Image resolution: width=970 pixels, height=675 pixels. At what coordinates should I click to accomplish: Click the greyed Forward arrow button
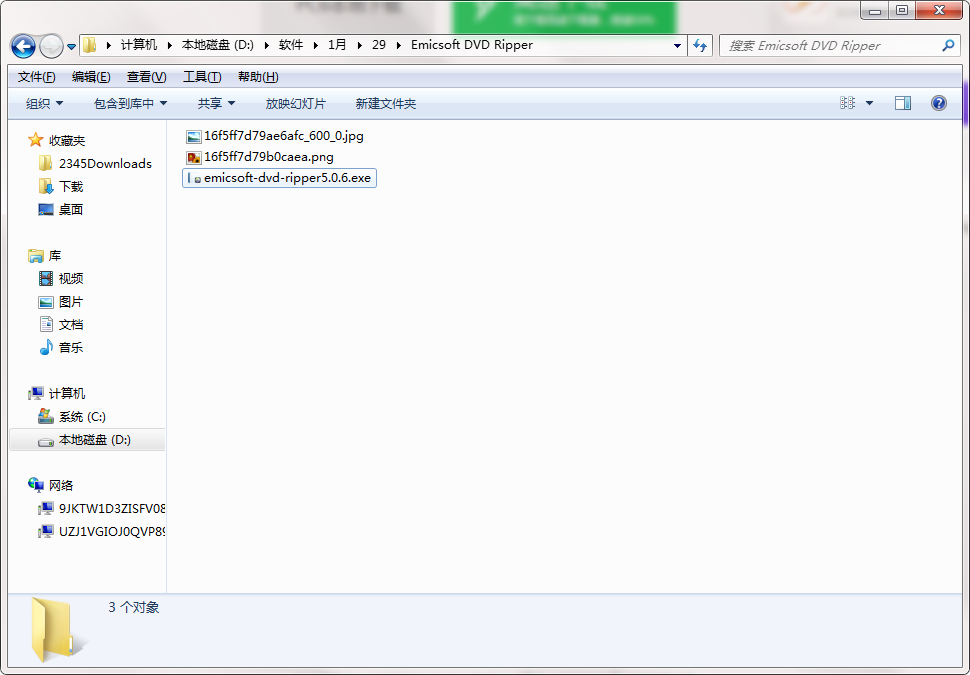click(51, 46)
